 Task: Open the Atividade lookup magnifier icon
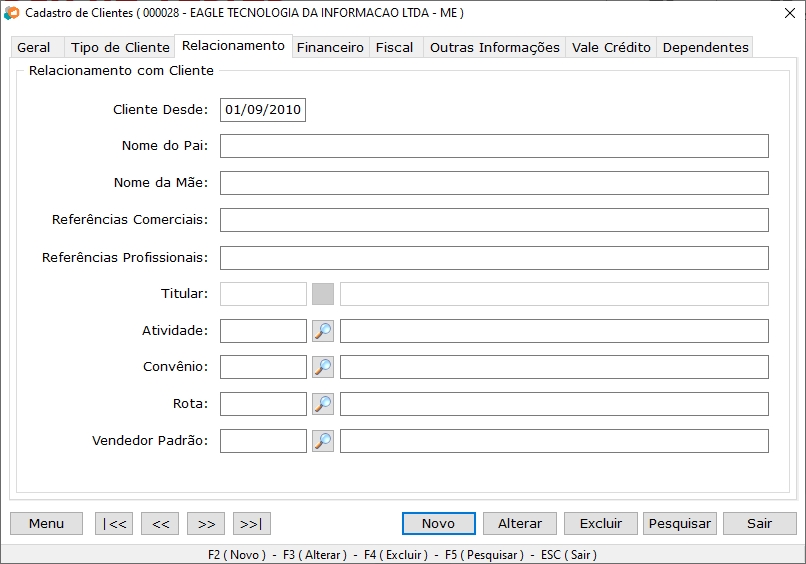[323, 331]
